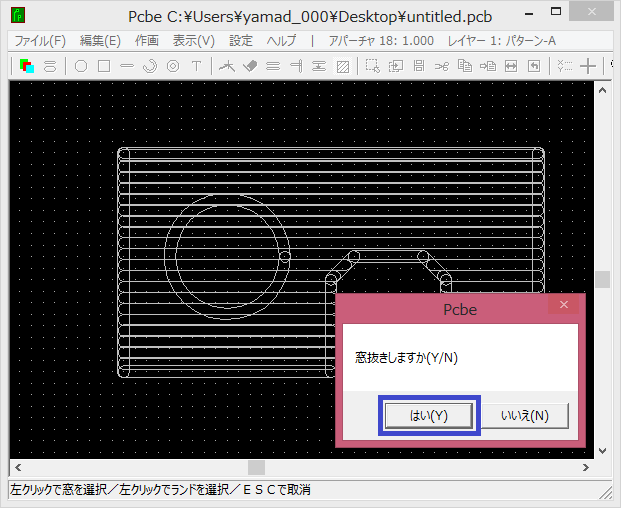The width and height of the screenshot is (621, 508).
Task: Open the ファイル(F) menu
Action: coord(40,41)
